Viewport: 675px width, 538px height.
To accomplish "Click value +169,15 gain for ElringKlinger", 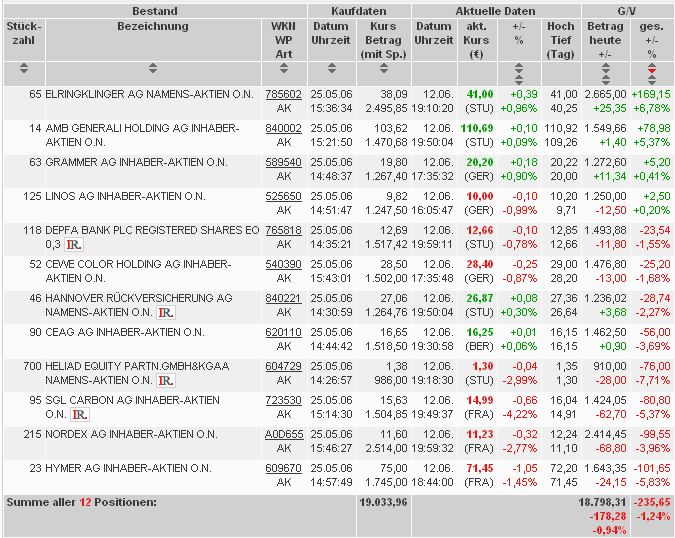I will pos(651,94).
